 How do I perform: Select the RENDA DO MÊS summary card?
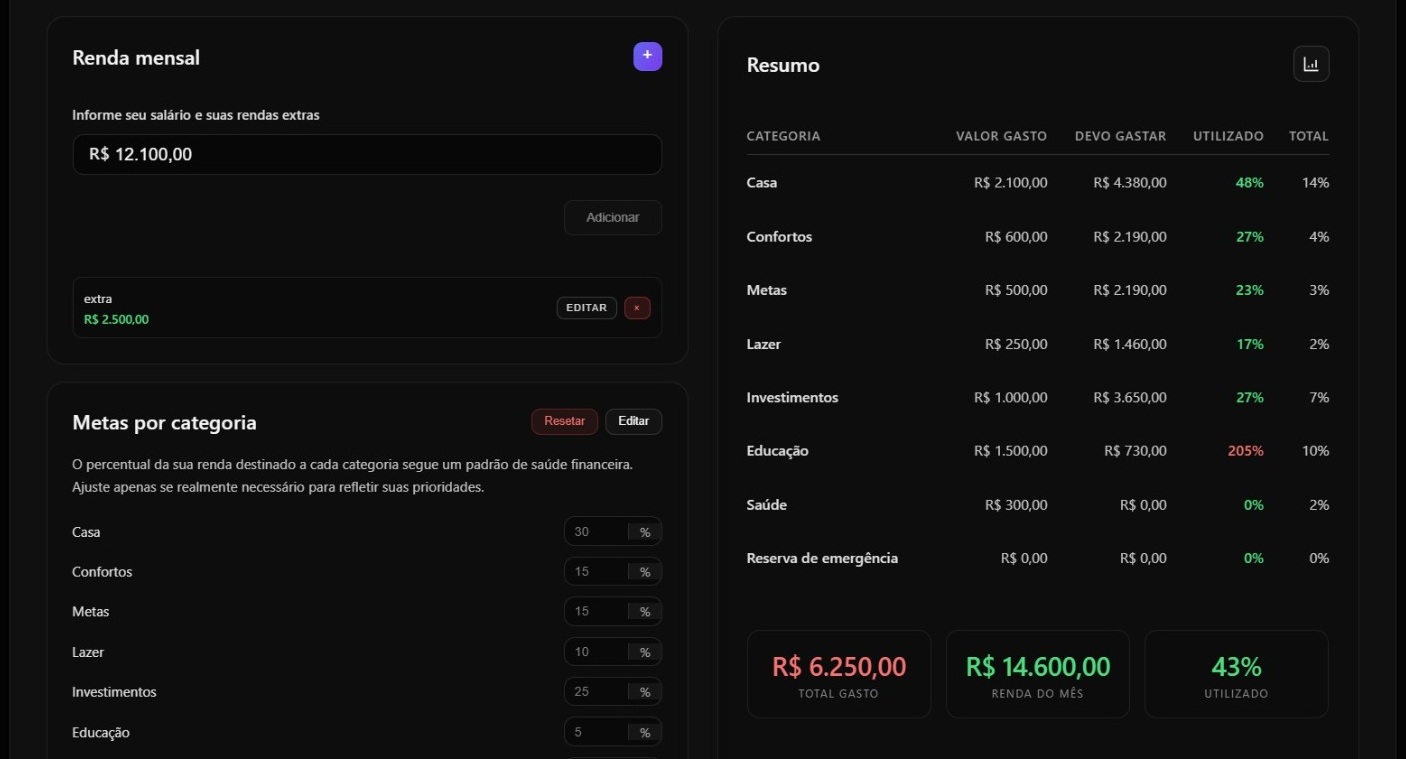1037,672
